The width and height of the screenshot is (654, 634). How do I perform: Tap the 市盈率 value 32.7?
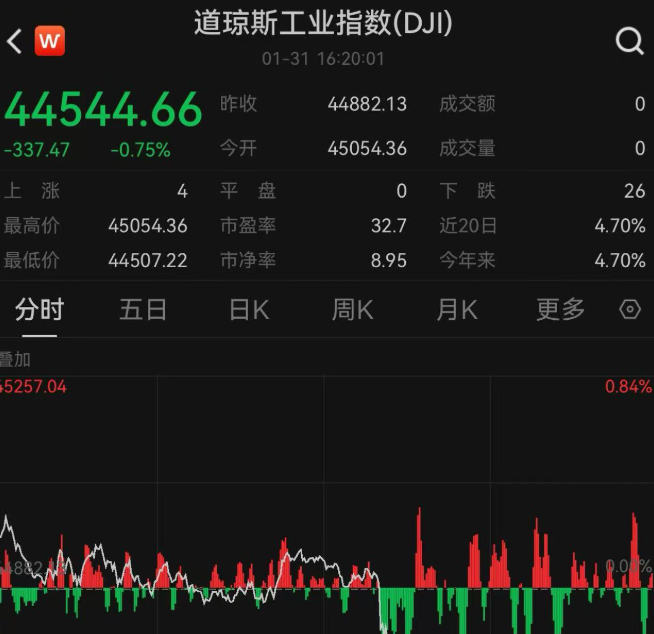[x=388, y=226]
